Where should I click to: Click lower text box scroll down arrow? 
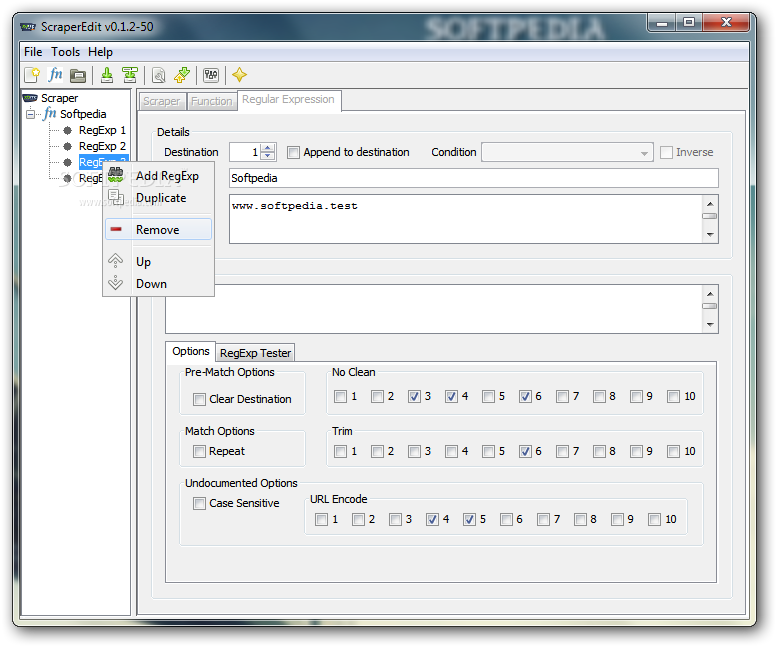pos(710,324)
